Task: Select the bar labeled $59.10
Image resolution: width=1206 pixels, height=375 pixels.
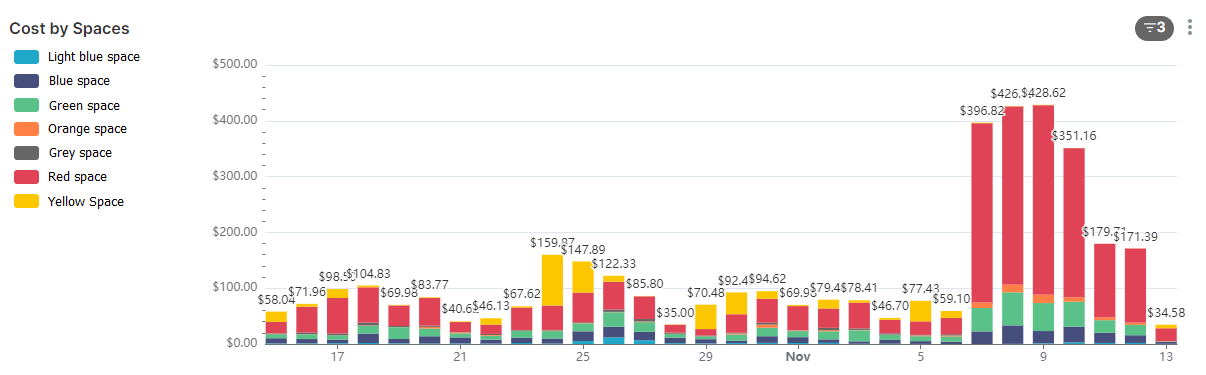Action: pos(951,327)
